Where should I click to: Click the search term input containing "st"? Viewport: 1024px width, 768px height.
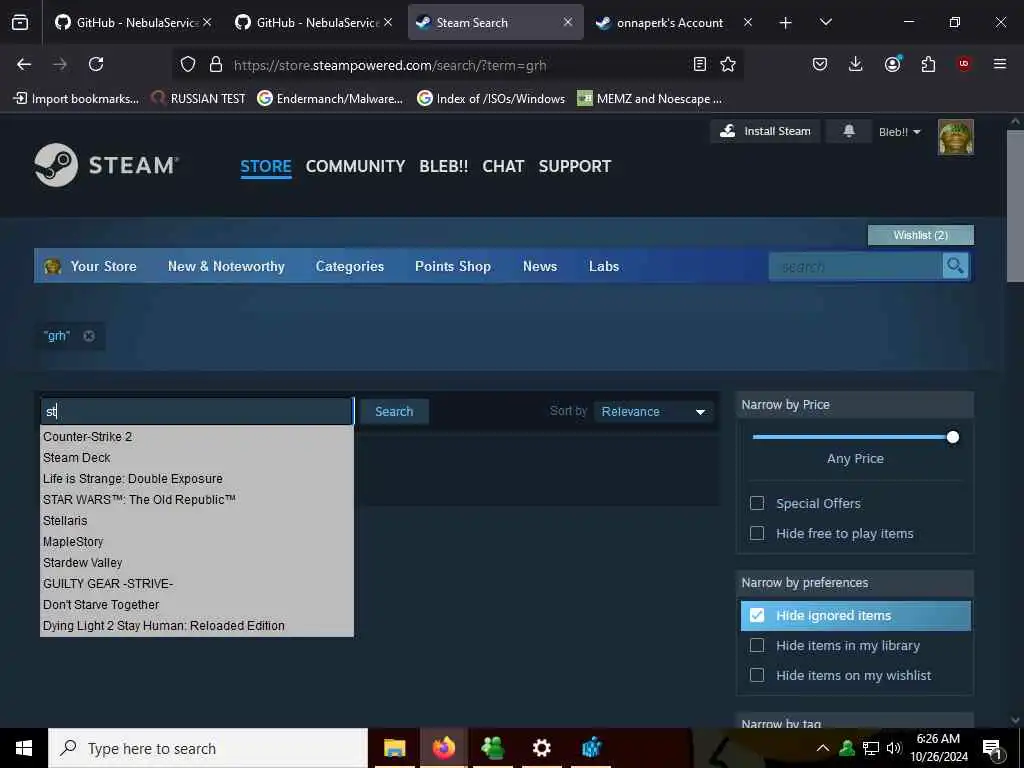coord(197,411)
